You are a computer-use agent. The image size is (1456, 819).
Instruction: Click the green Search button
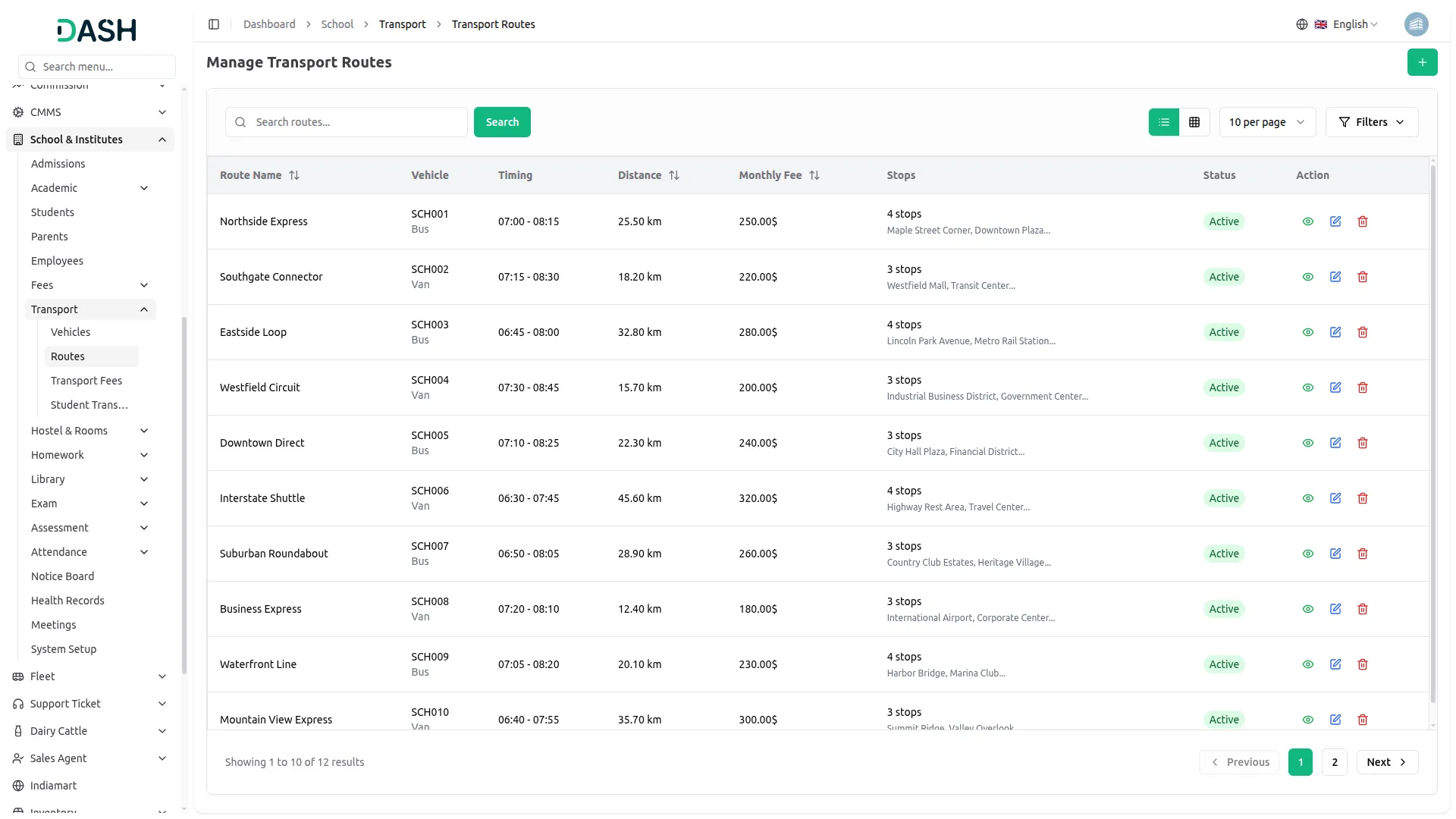click(x=502, y=122)
